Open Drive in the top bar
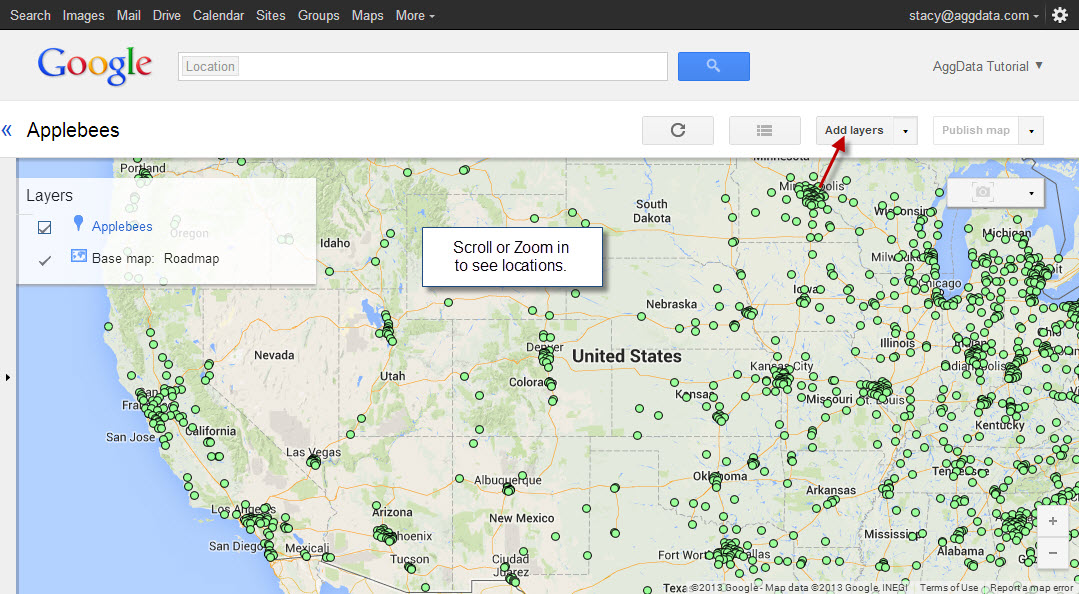The image size is (1079, 594). pos(167,15)
